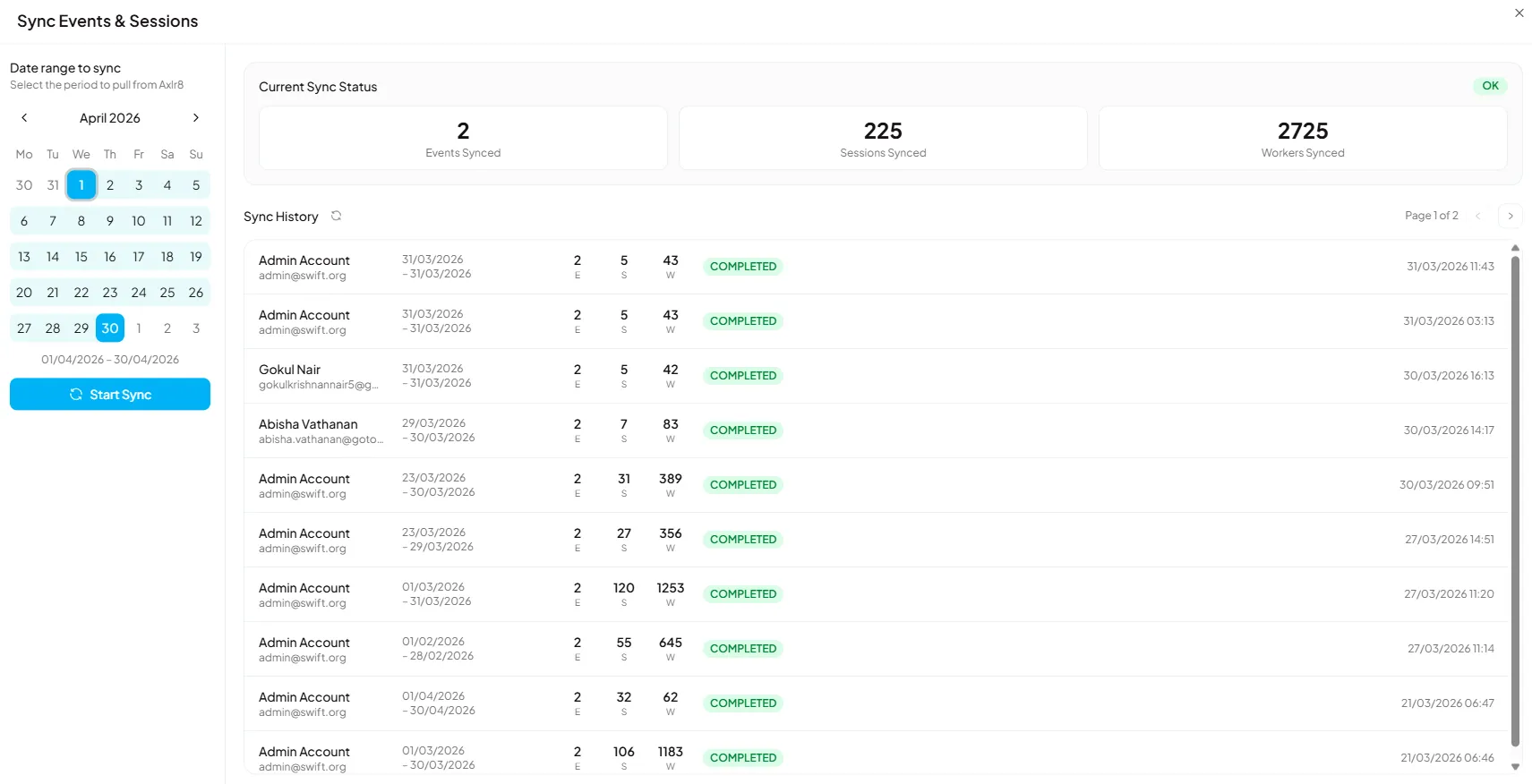Select March 31 in the calendar
The width and height of the screenshot is (1532, 784).
[x=53, y=185]
